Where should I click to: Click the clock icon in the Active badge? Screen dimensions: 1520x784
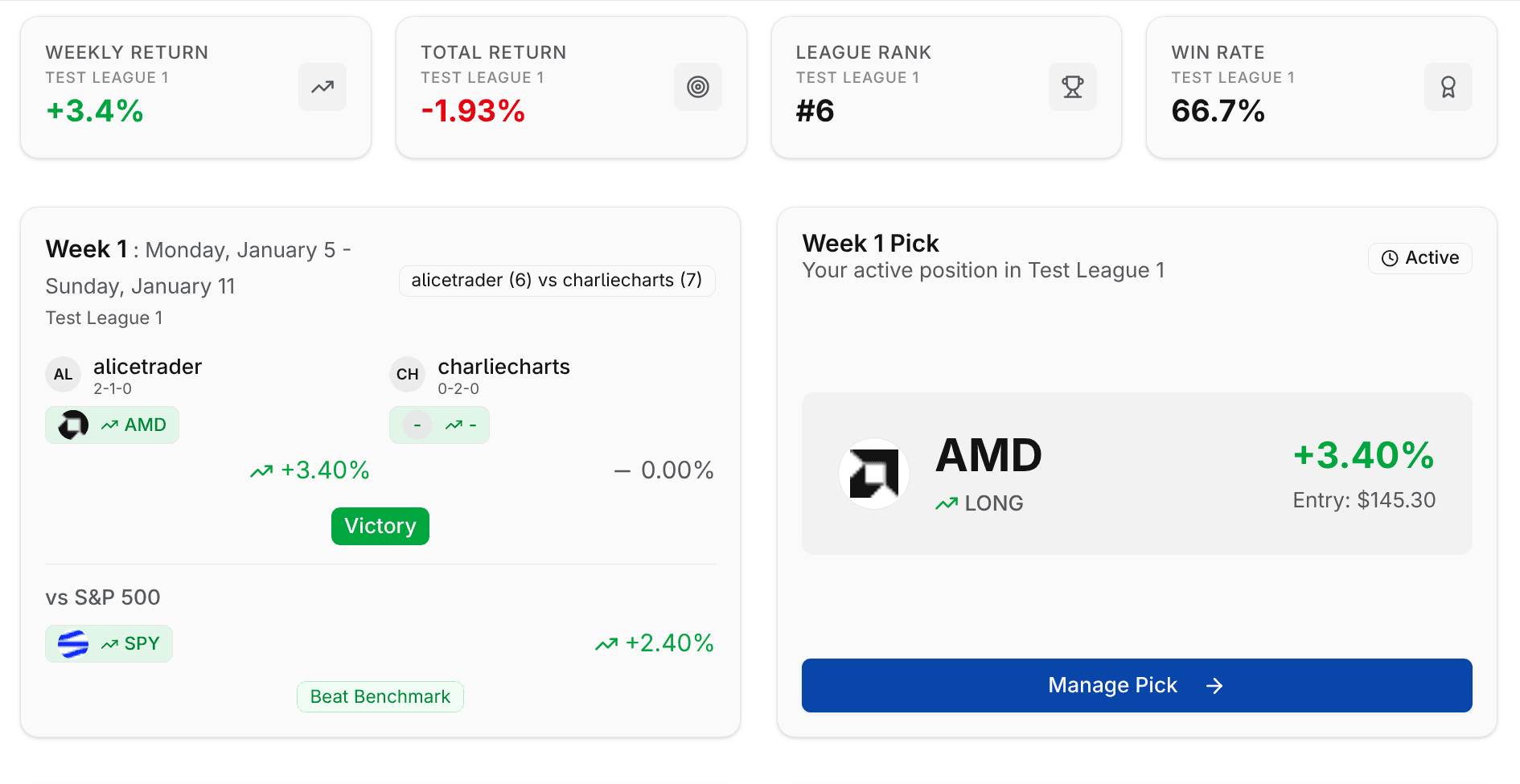(1389, 257)
